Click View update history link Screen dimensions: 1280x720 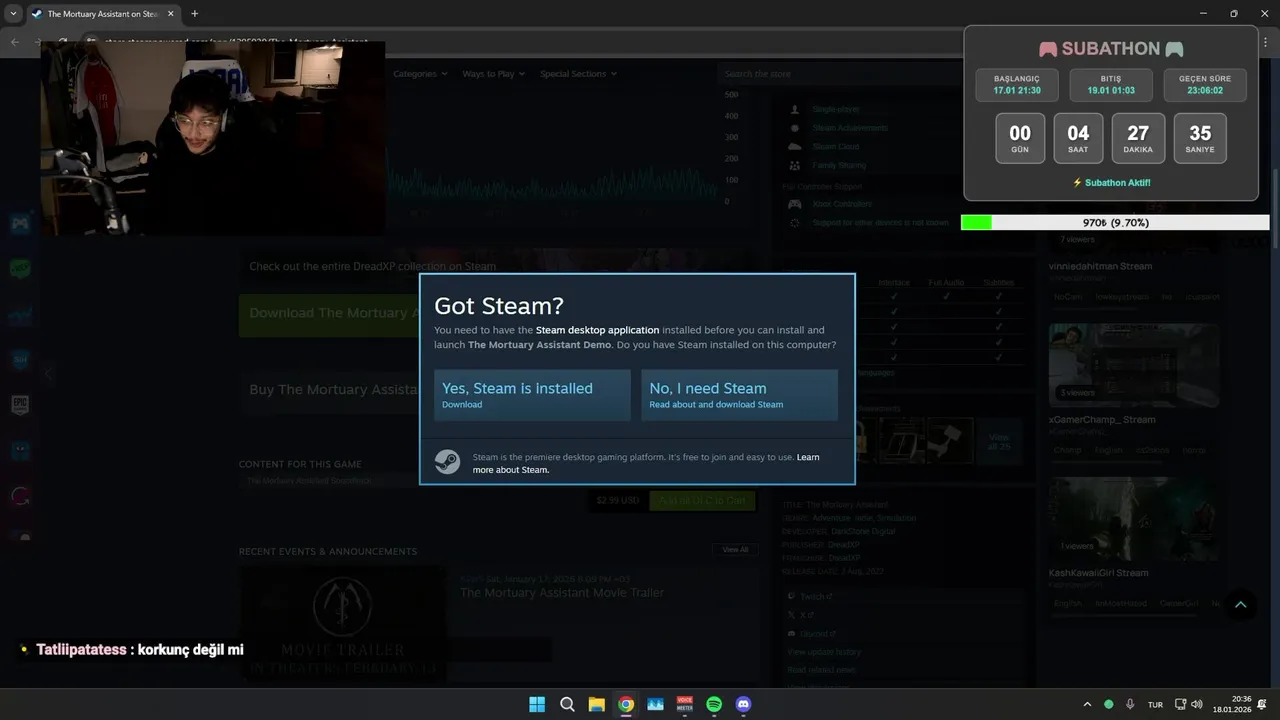(x=824, y=652)
